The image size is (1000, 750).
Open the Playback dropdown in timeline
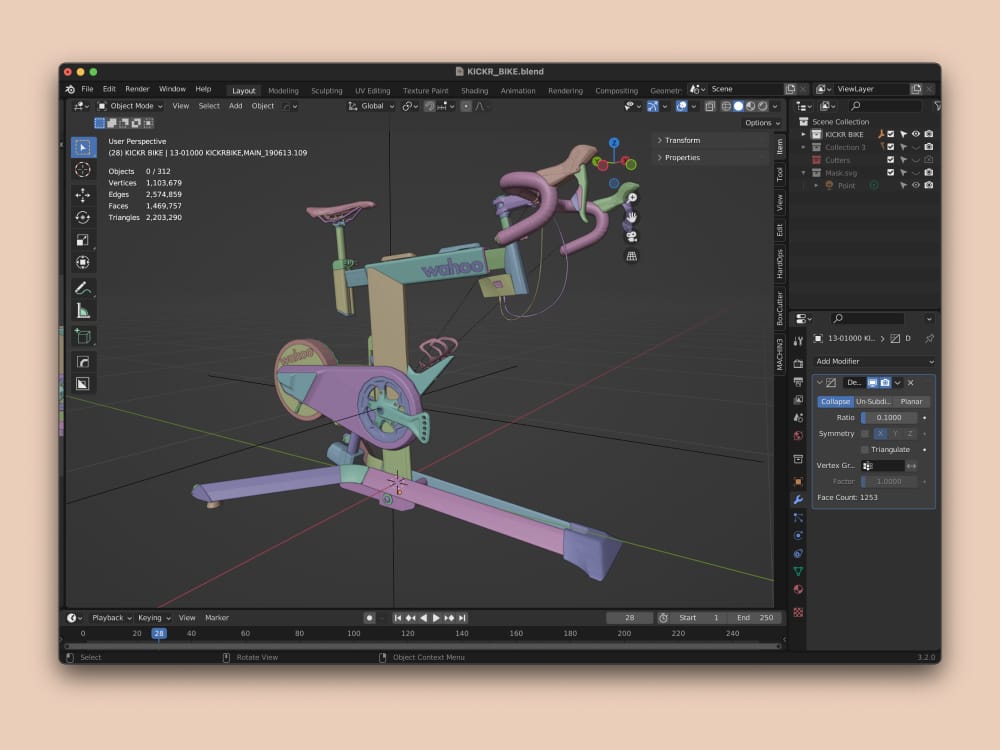[112, 618]
